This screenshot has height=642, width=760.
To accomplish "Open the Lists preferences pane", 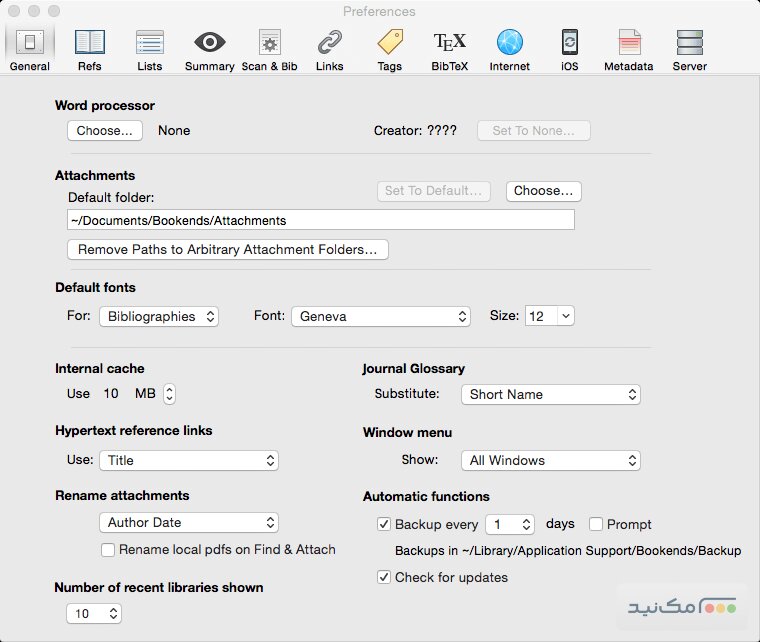I will (149, 49).
